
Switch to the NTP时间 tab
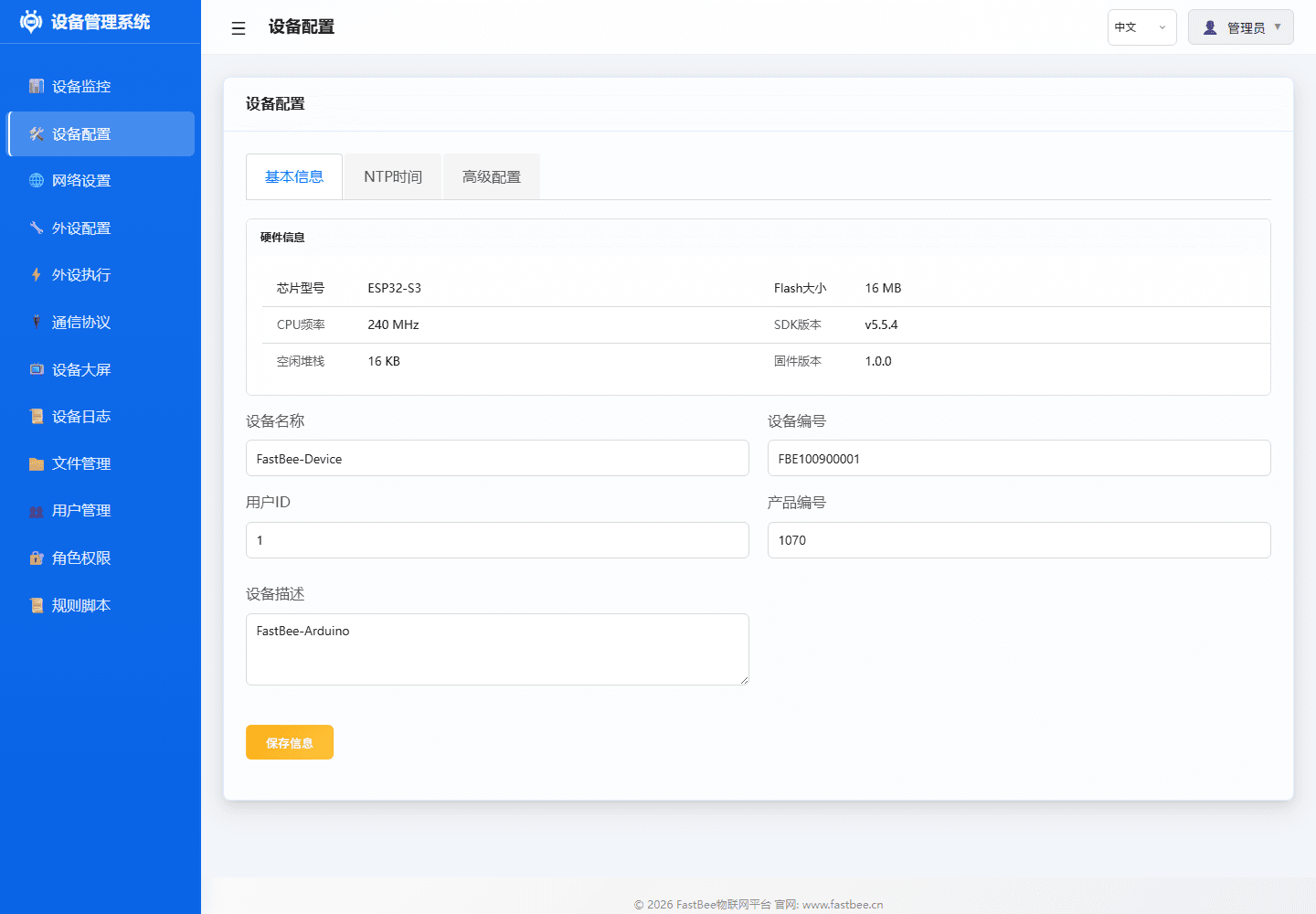[x=393, y=176]
